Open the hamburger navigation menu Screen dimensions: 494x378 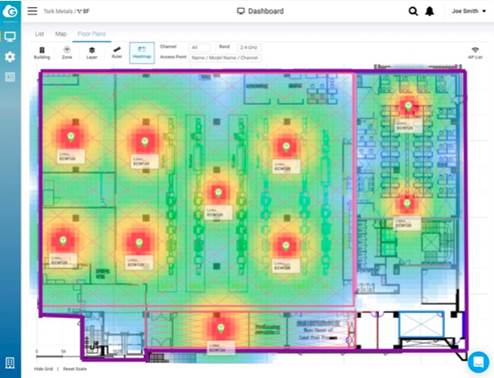click(x=32, y=11)
